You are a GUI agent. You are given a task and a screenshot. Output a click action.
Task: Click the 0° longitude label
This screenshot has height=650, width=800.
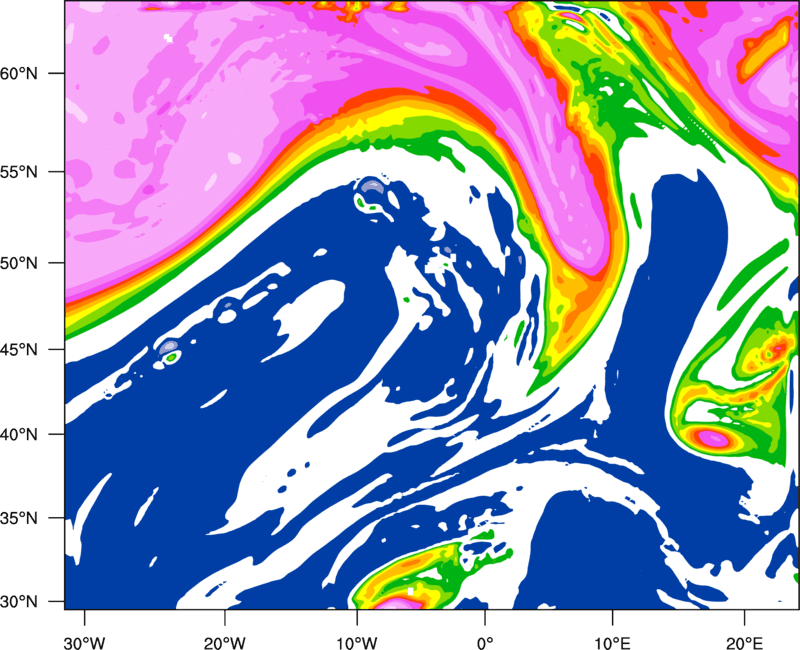485,643
